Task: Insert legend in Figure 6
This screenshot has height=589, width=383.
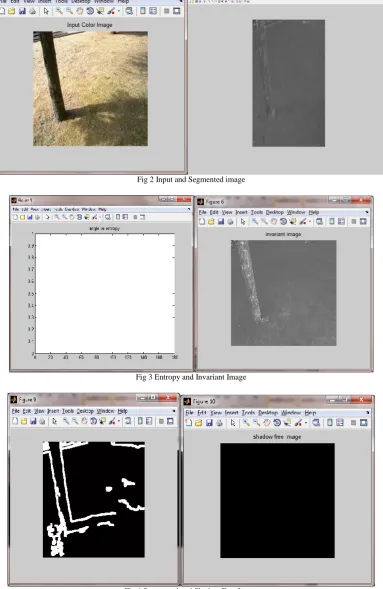Action: coord(341,222)
